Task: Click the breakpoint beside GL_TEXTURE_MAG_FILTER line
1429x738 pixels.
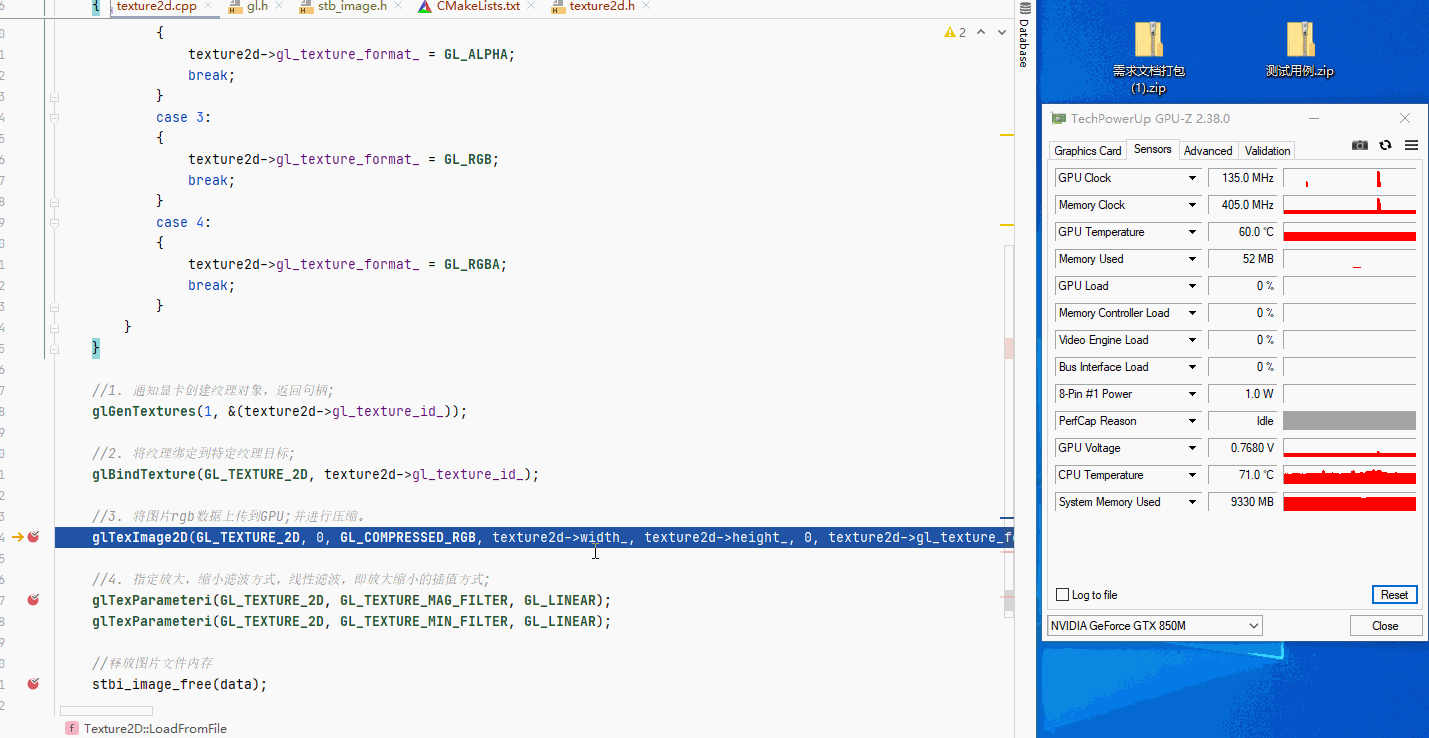Action: [x=33, y=600]
